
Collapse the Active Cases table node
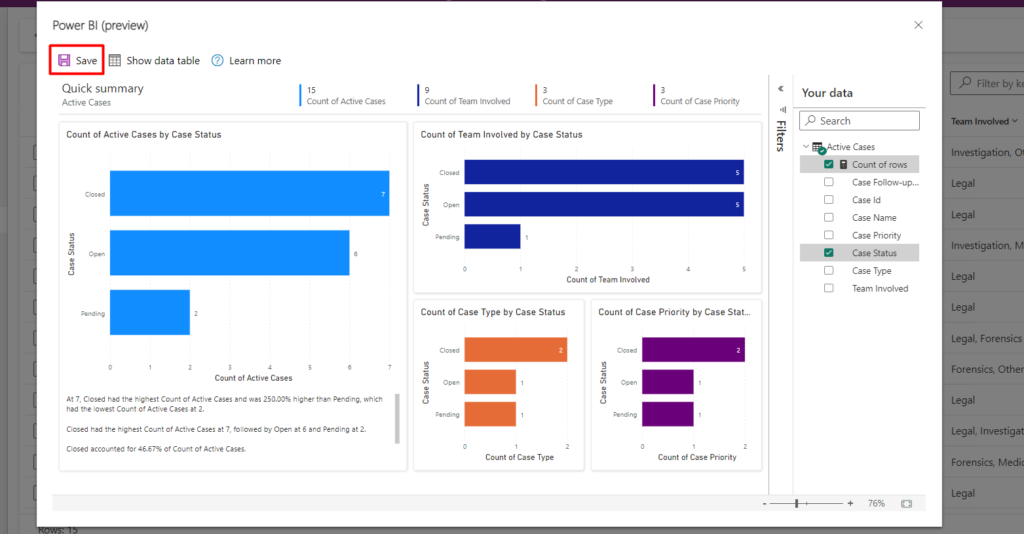806,147
